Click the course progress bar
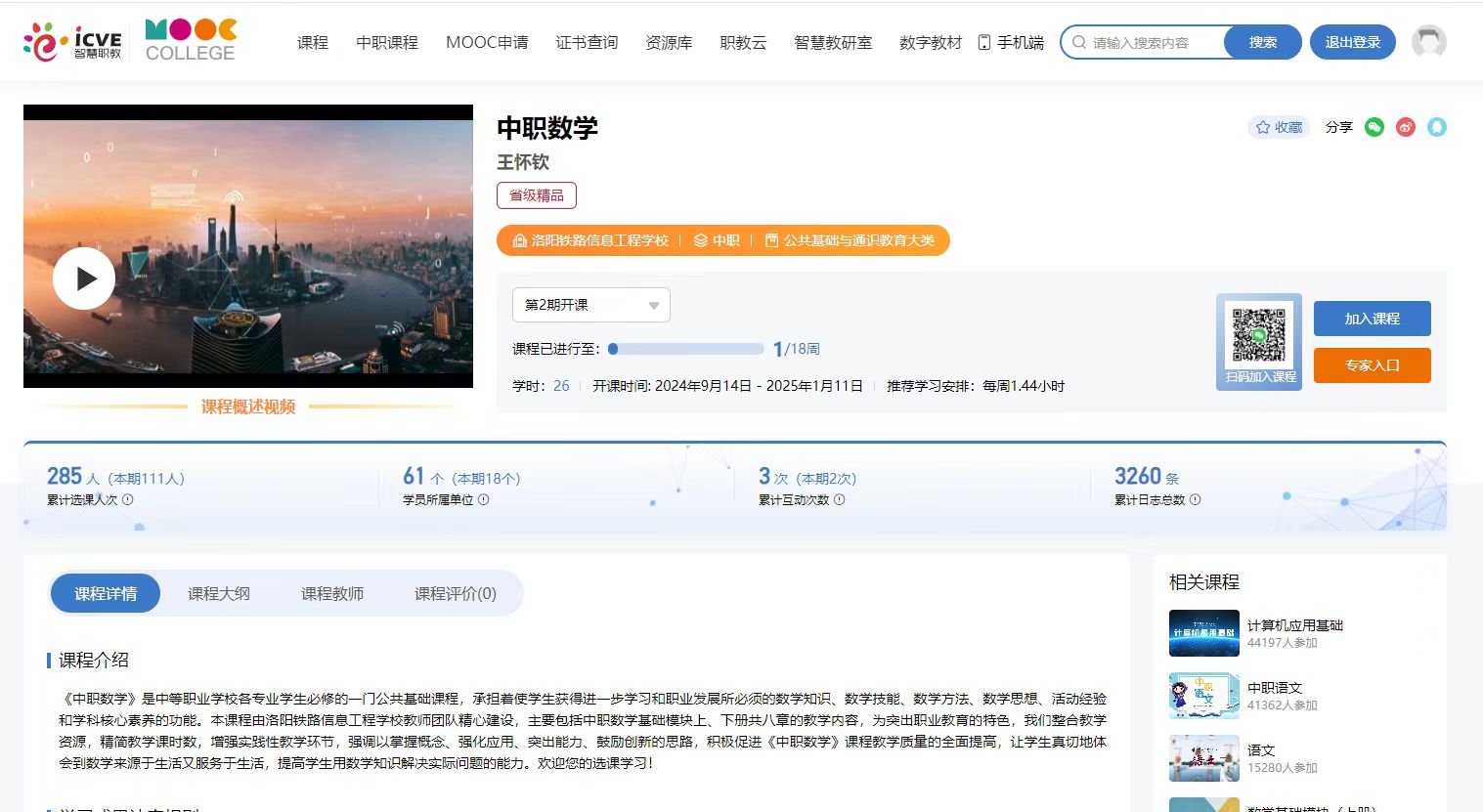 (686, 349)
